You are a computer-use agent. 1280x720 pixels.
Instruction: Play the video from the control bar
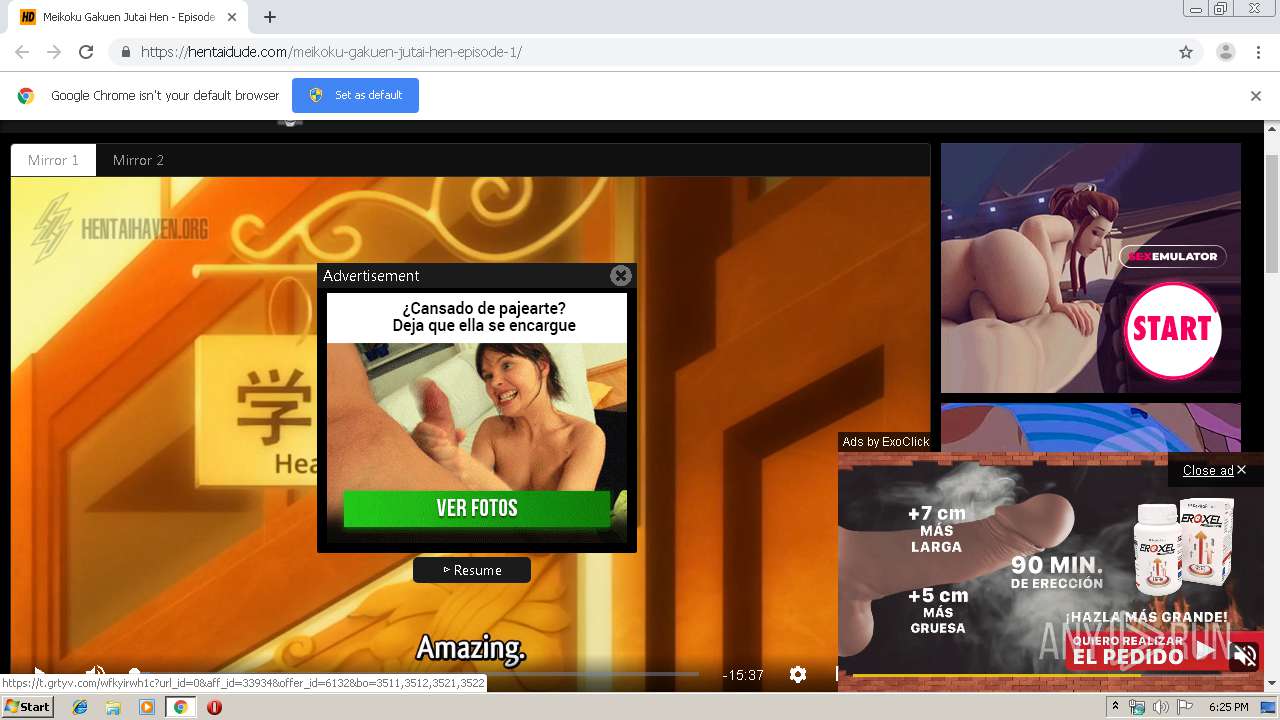click(x=38, y=673)
